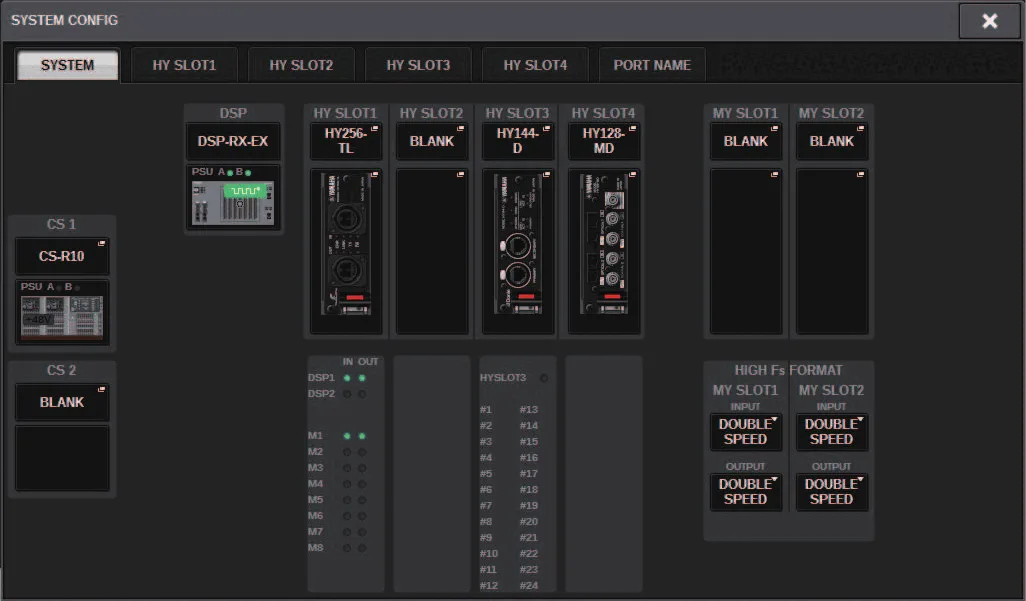The height and width of the screenshot is (601, 1026).
Task: Select the HY144-D card button
Action: click(518, 141)
